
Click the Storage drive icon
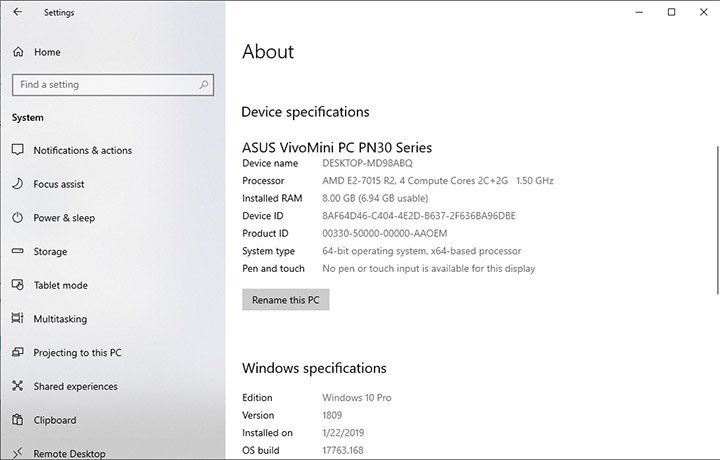point(17,252)
